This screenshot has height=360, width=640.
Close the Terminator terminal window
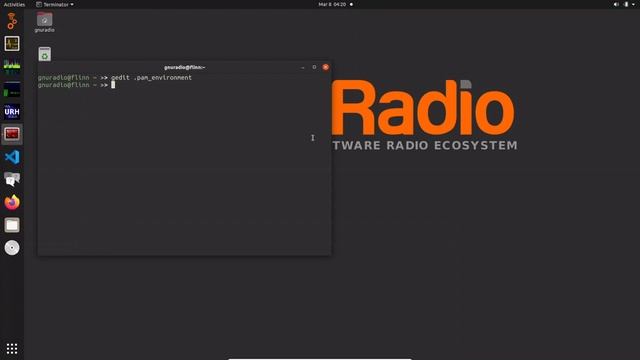pos(326,67)
